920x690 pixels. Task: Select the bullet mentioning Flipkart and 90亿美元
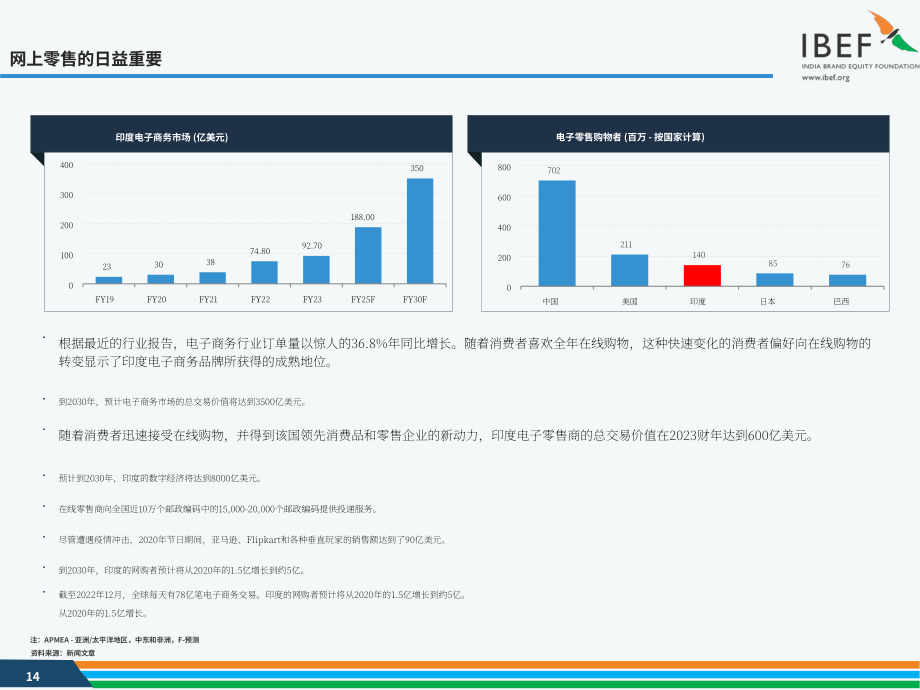252,540
